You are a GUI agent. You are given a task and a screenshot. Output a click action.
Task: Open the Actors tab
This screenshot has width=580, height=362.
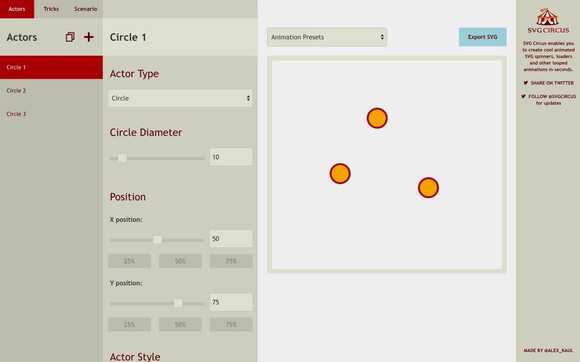coord(17,9)
